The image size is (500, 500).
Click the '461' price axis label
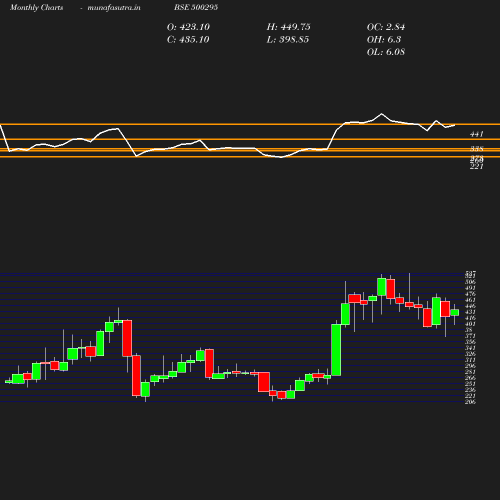(470, 300)
